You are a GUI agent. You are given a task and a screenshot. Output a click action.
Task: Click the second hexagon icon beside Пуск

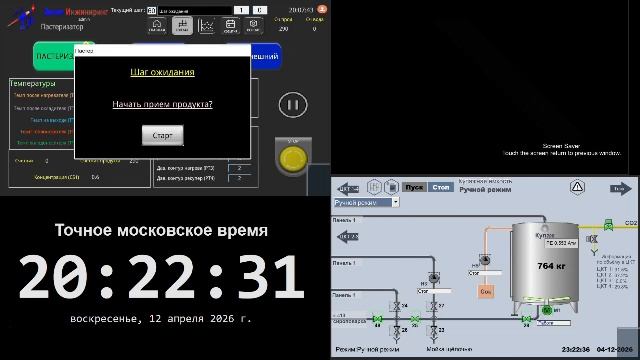[x=391, y=187]
